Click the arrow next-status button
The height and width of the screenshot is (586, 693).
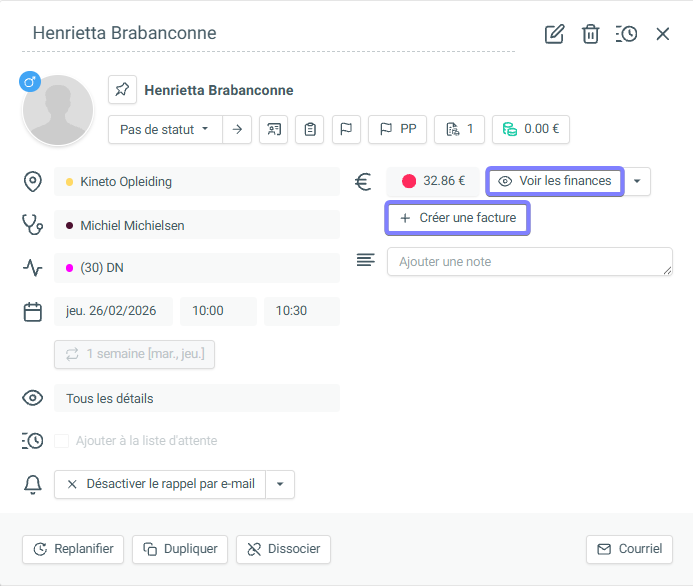pos(237,129)
